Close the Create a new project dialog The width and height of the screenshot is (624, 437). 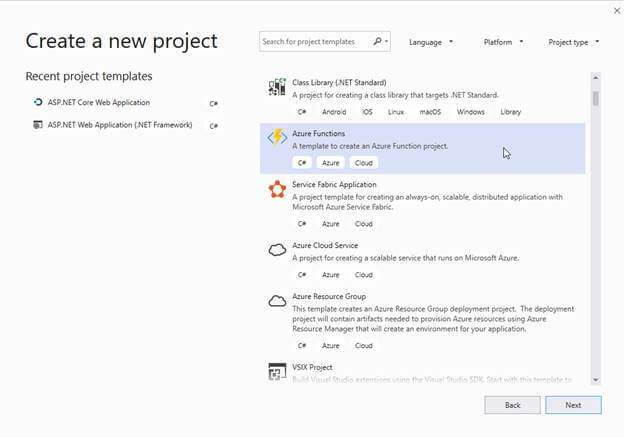[617, 11]
